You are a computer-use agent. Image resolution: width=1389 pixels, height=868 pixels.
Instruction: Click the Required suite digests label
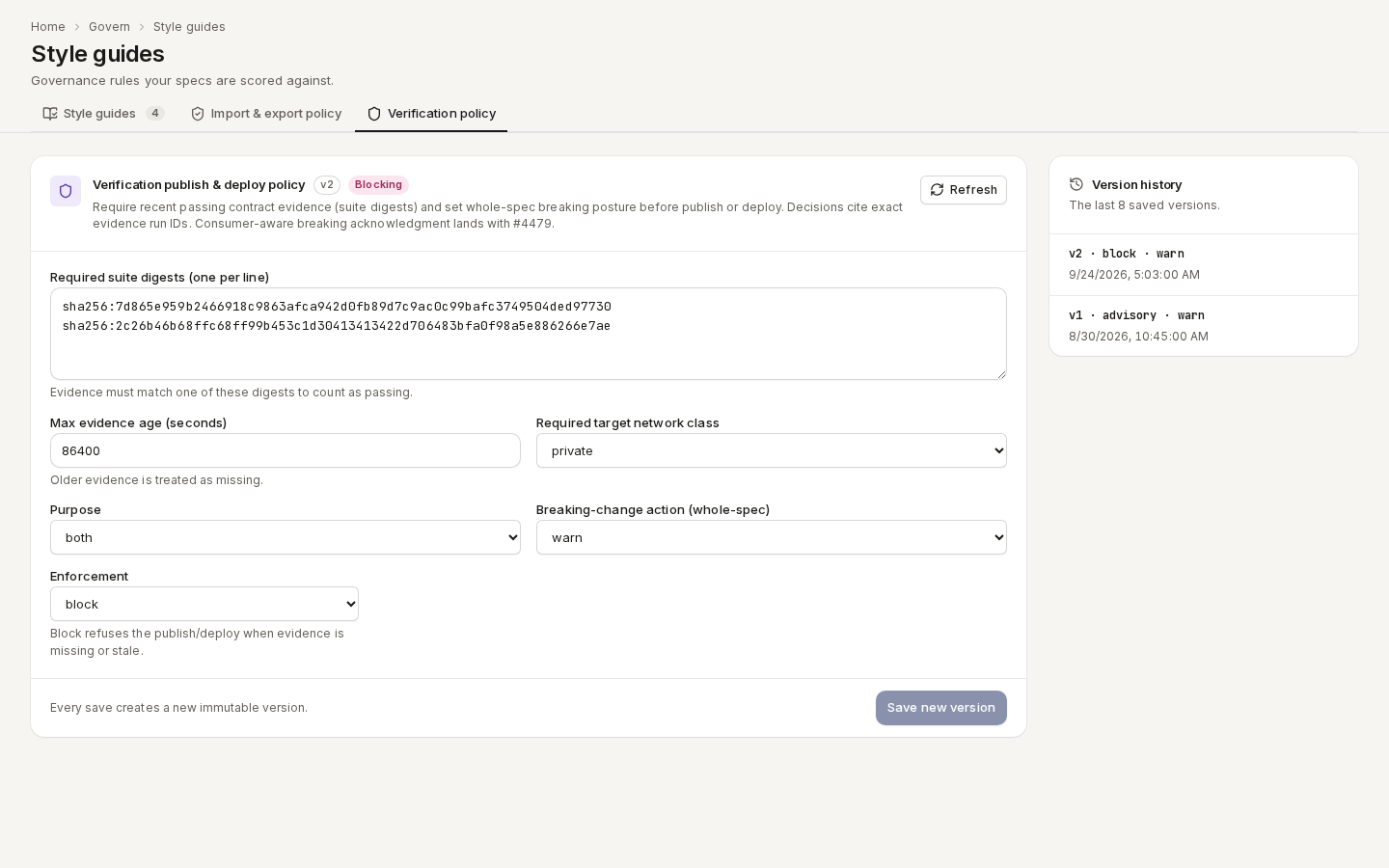pos(159,278)
